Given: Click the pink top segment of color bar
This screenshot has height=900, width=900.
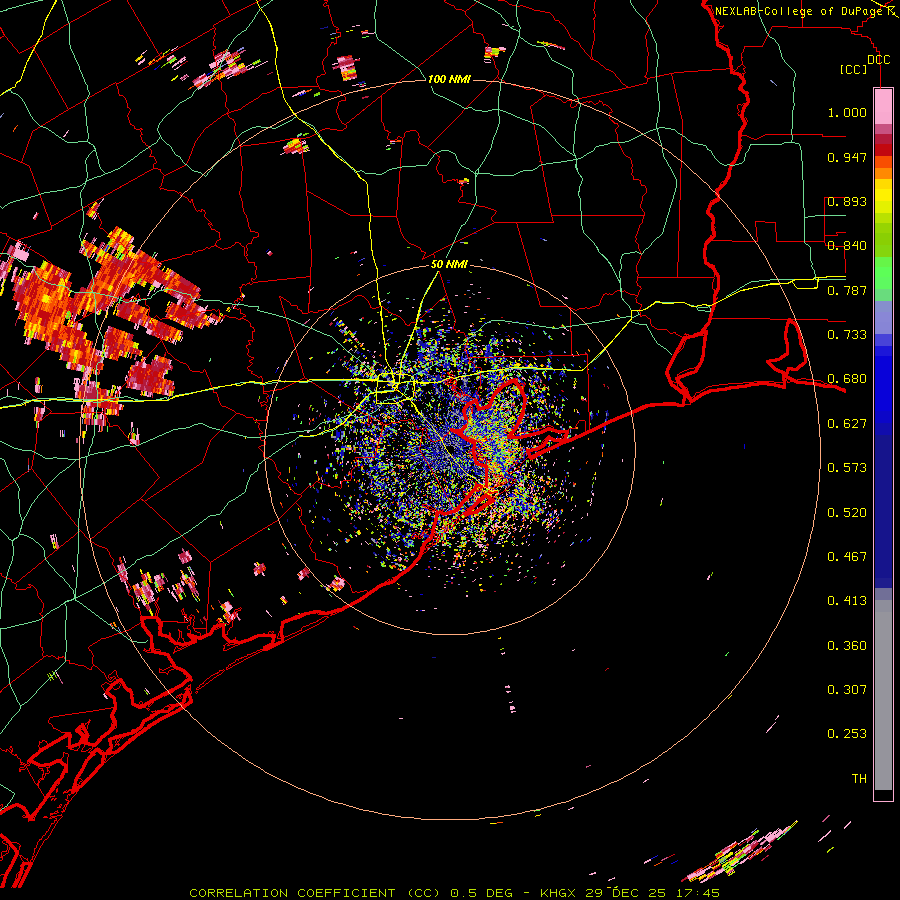Looking at the screenshot, I should (883, 106).
